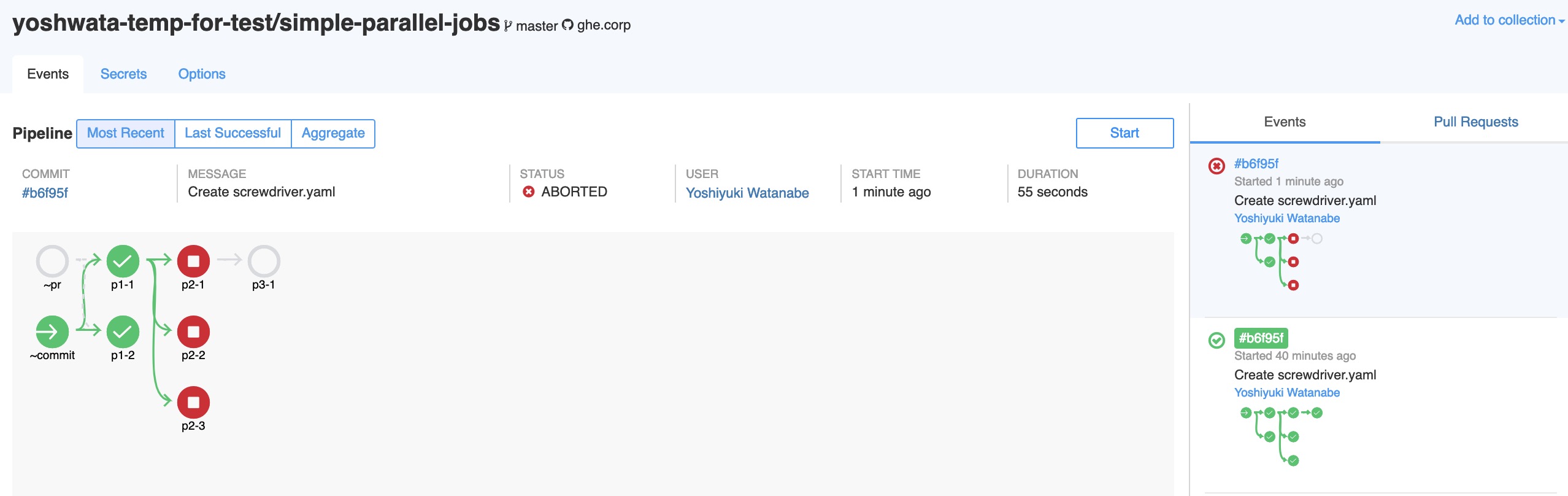Expand the Add to collection dropdown

(x=1509, y=20)
